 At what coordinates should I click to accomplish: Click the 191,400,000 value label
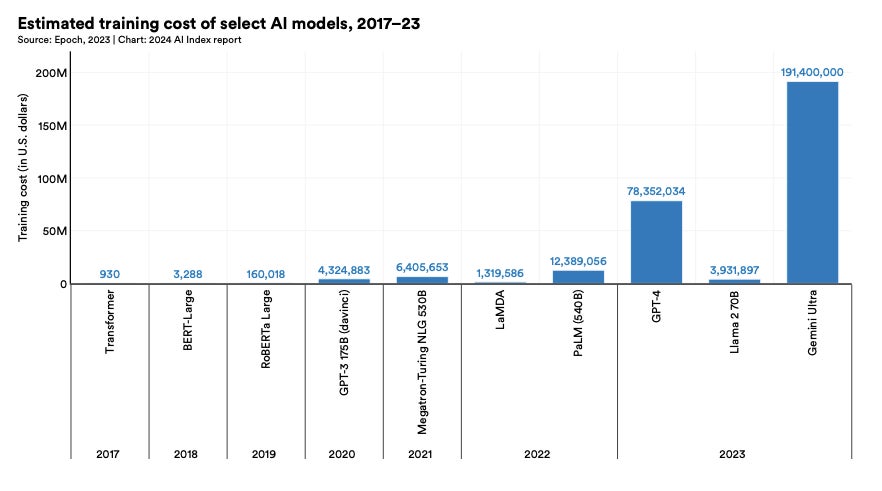click(x=812, y=72)
